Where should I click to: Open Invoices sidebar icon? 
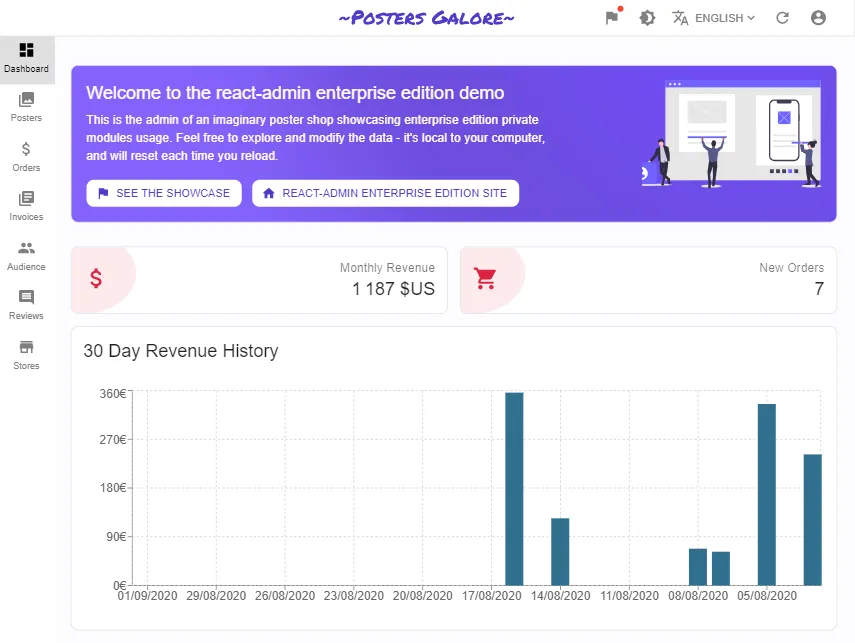click(x=27, y=199)
